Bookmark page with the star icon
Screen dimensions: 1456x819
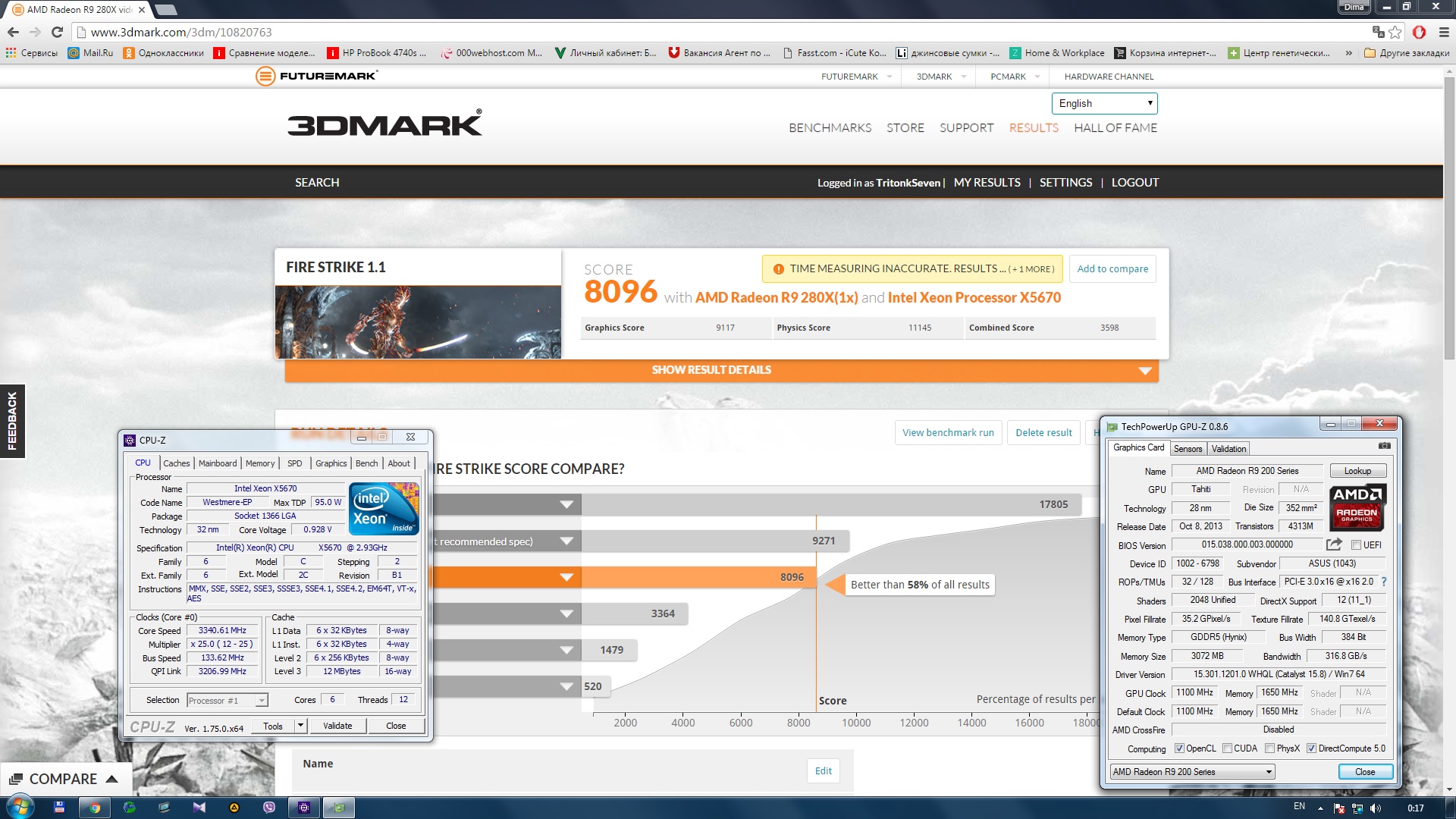pyautogui.click(x=1395, y=32)
